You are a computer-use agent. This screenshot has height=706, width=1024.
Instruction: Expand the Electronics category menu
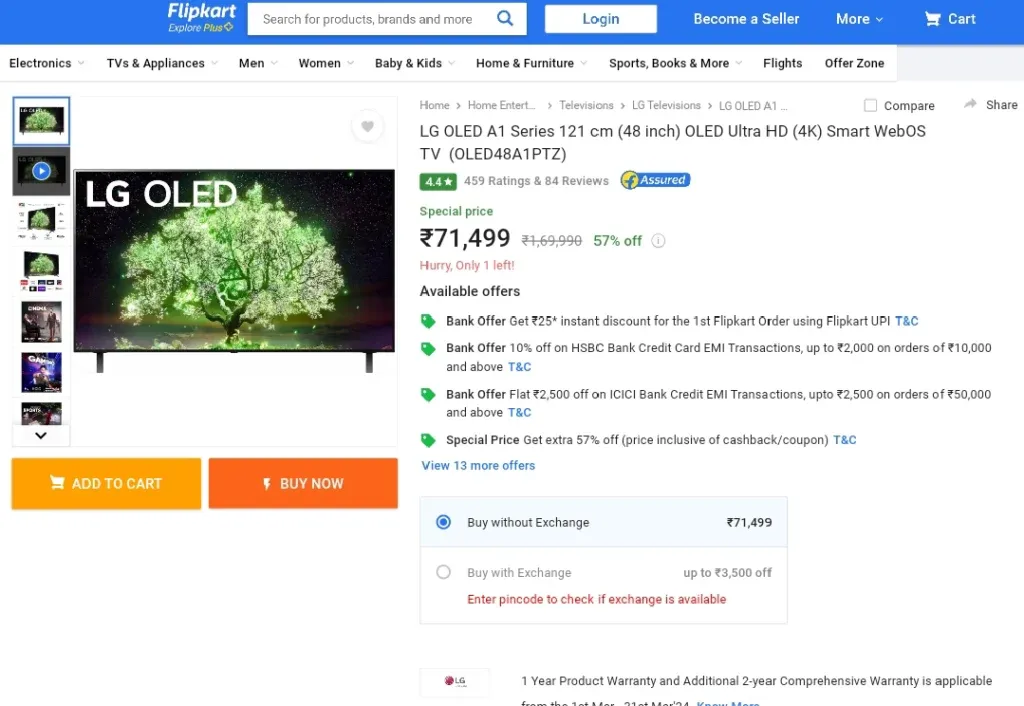(46, 63)
